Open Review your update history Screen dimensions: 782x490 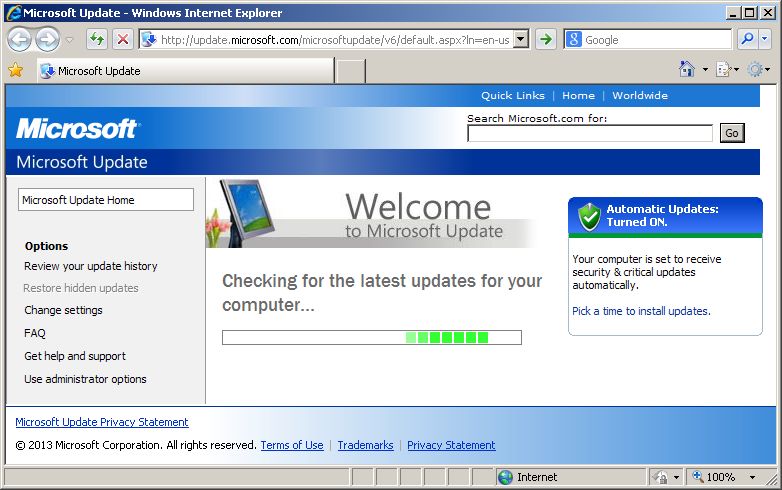(x=91, y=266)
